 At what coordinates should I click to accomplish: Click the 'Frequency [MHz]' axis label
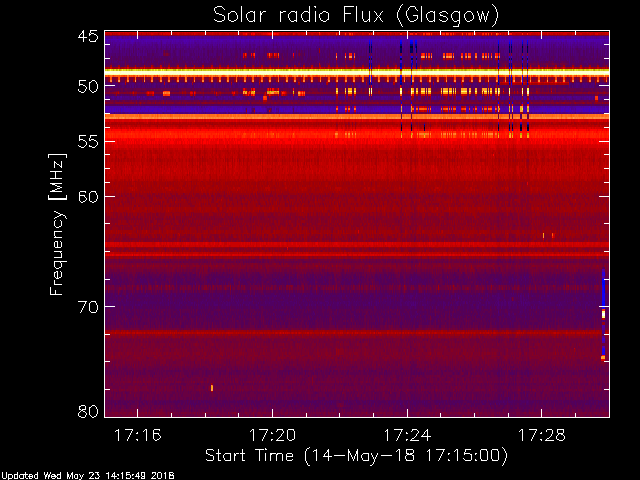[x=57, y=224]
